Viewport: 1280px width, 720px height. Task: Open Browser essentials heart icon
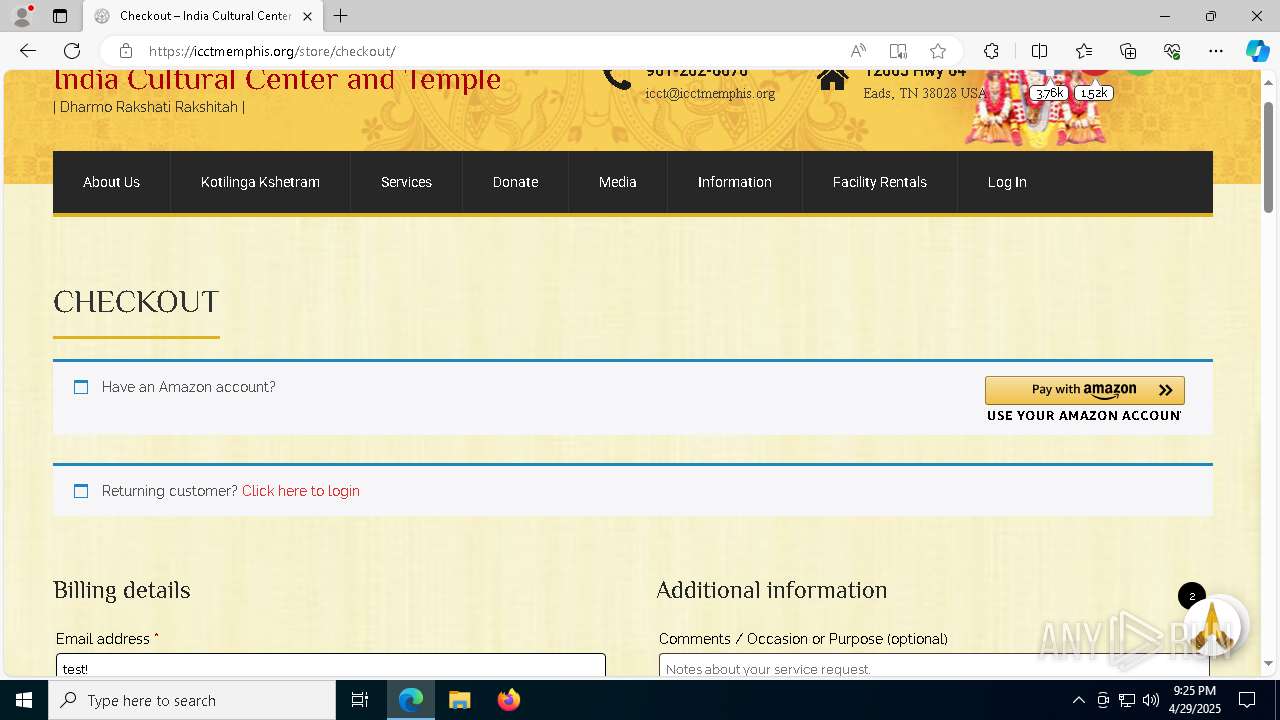pyautogui.click(x=1172, y=51)
